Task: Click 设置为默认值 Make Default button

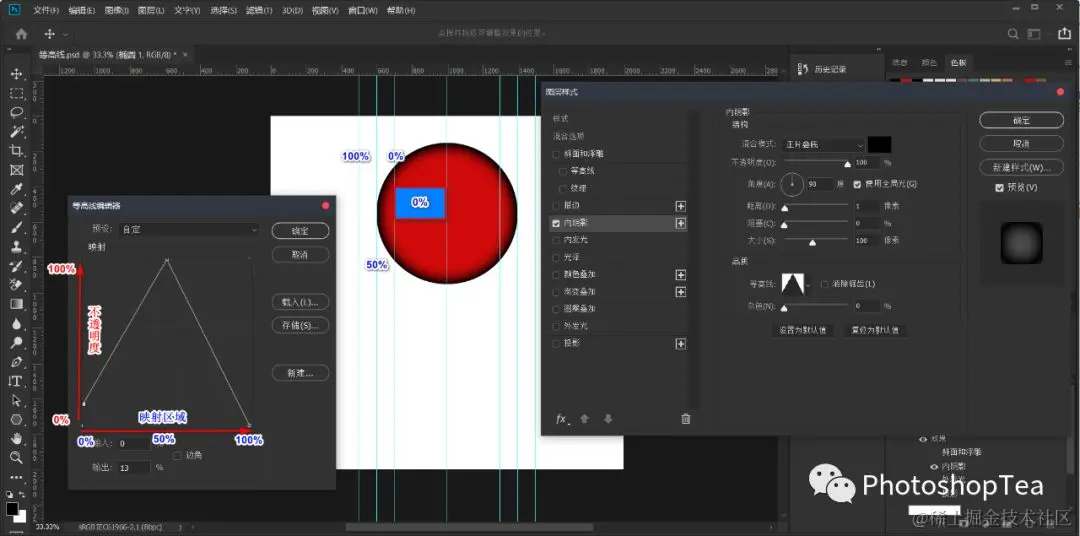Action: point(802,331)
